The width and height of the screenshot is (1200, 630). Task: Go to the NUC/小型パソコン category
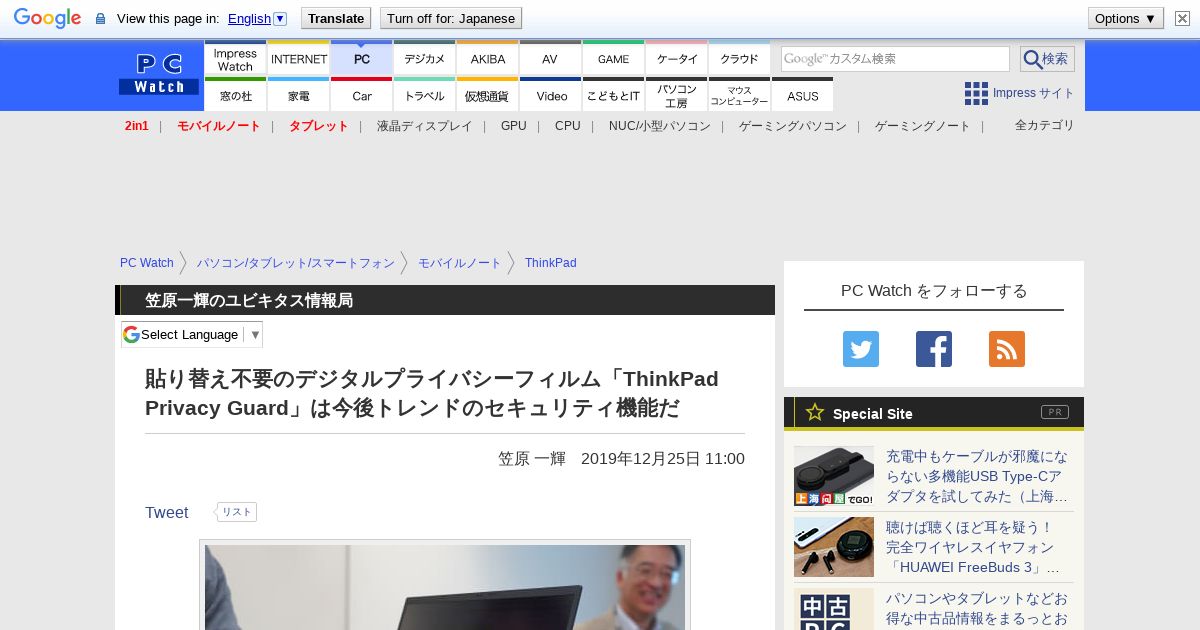tap(660, 126)
